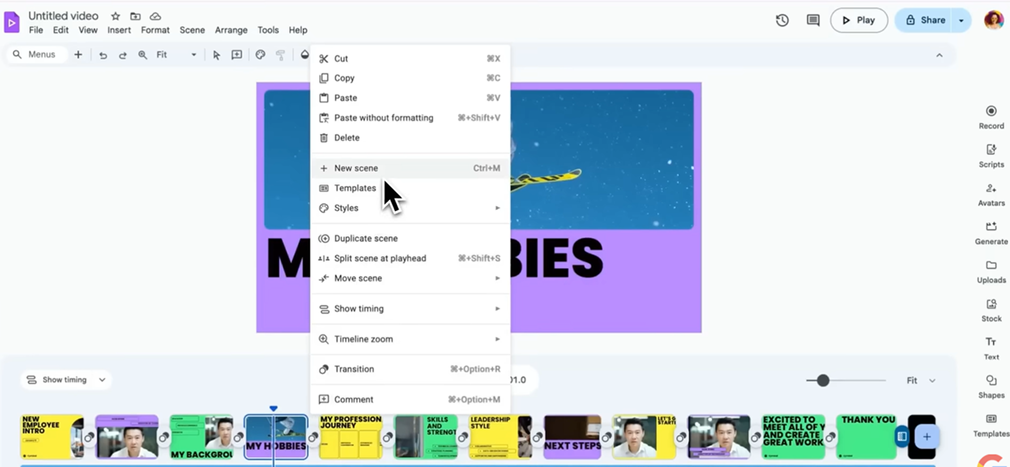Open the timeline Fit zoom dropdown
This screenshot has height=467, width=1010.
(x=921, y=381)
